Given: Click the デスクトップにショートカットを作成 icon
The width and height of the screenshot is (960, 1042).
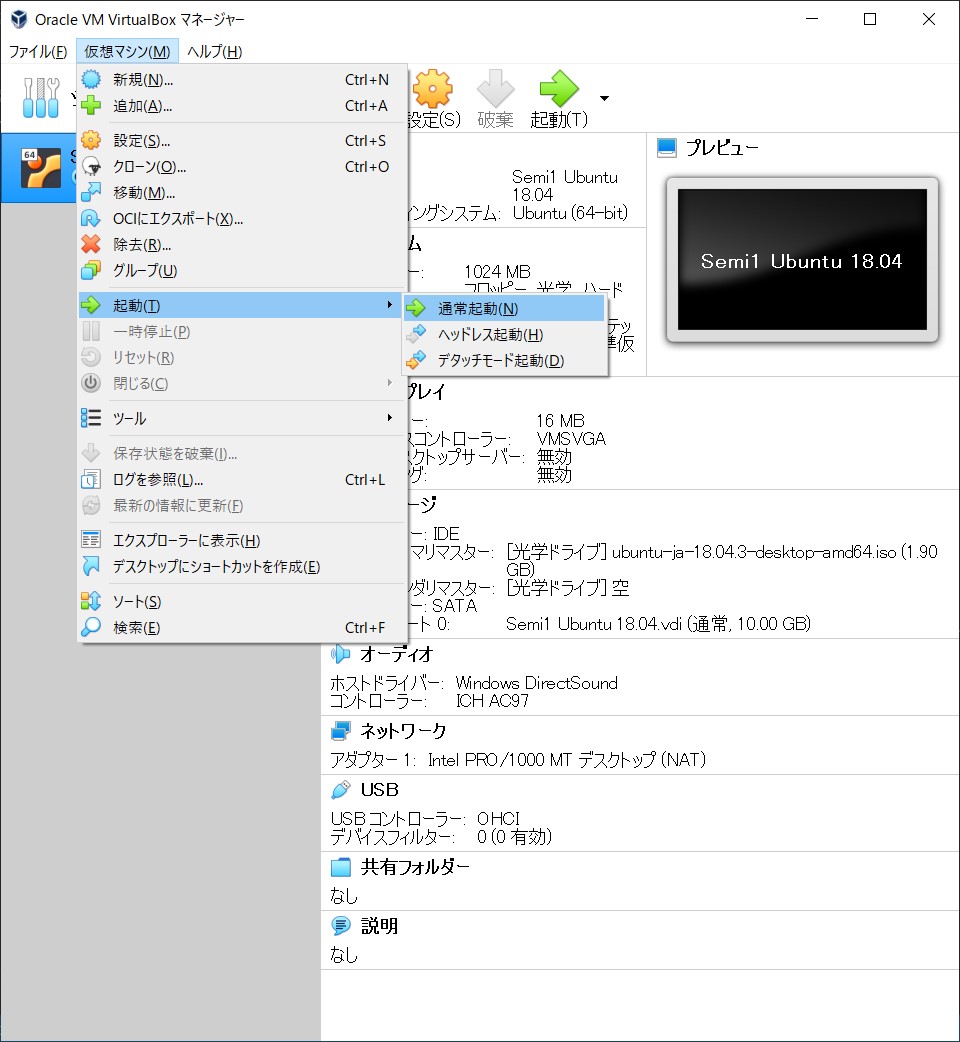Looking at the screenshot, I should pos(91,566).
